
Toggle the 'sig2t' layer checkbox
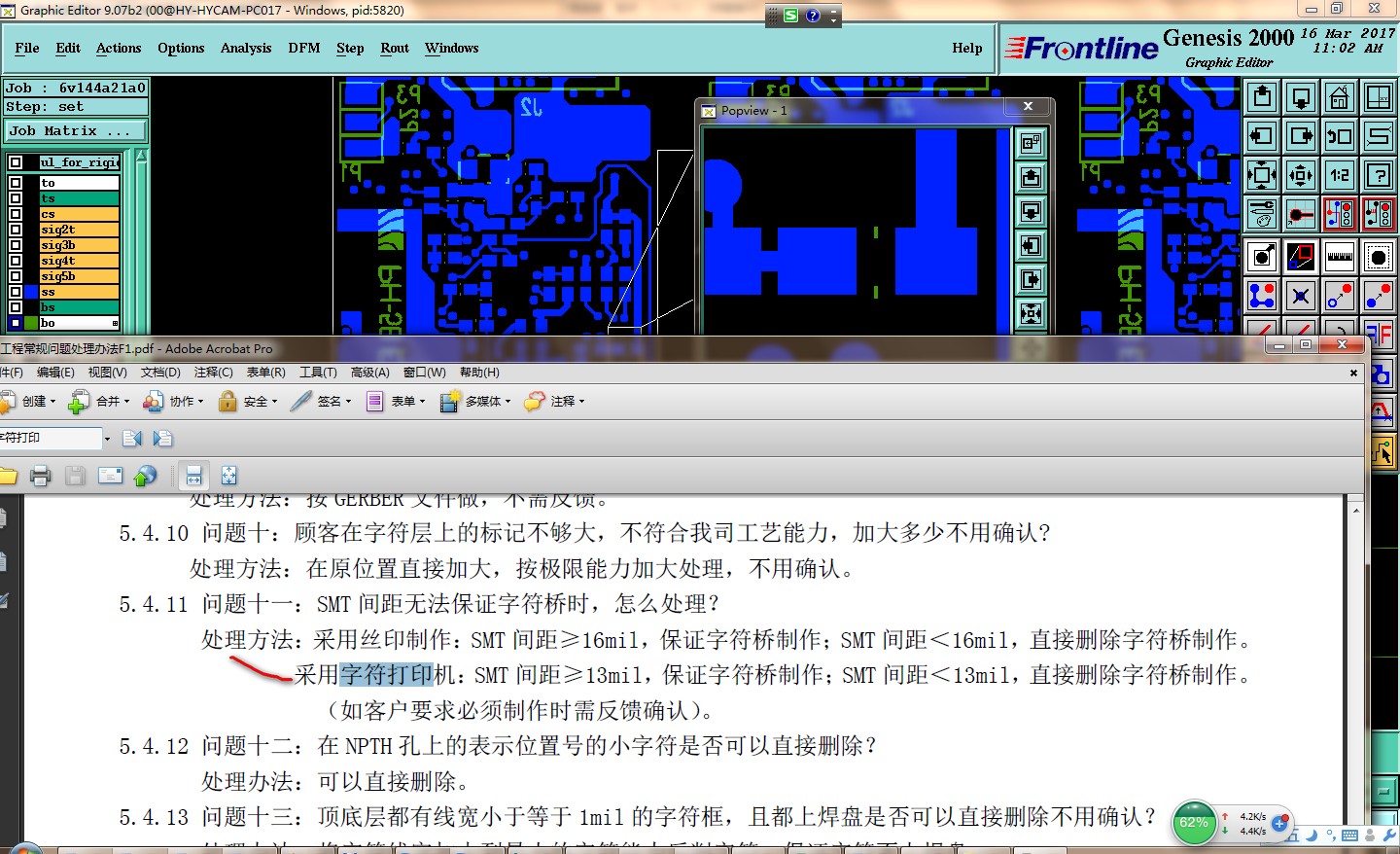[x=16, y=230]
